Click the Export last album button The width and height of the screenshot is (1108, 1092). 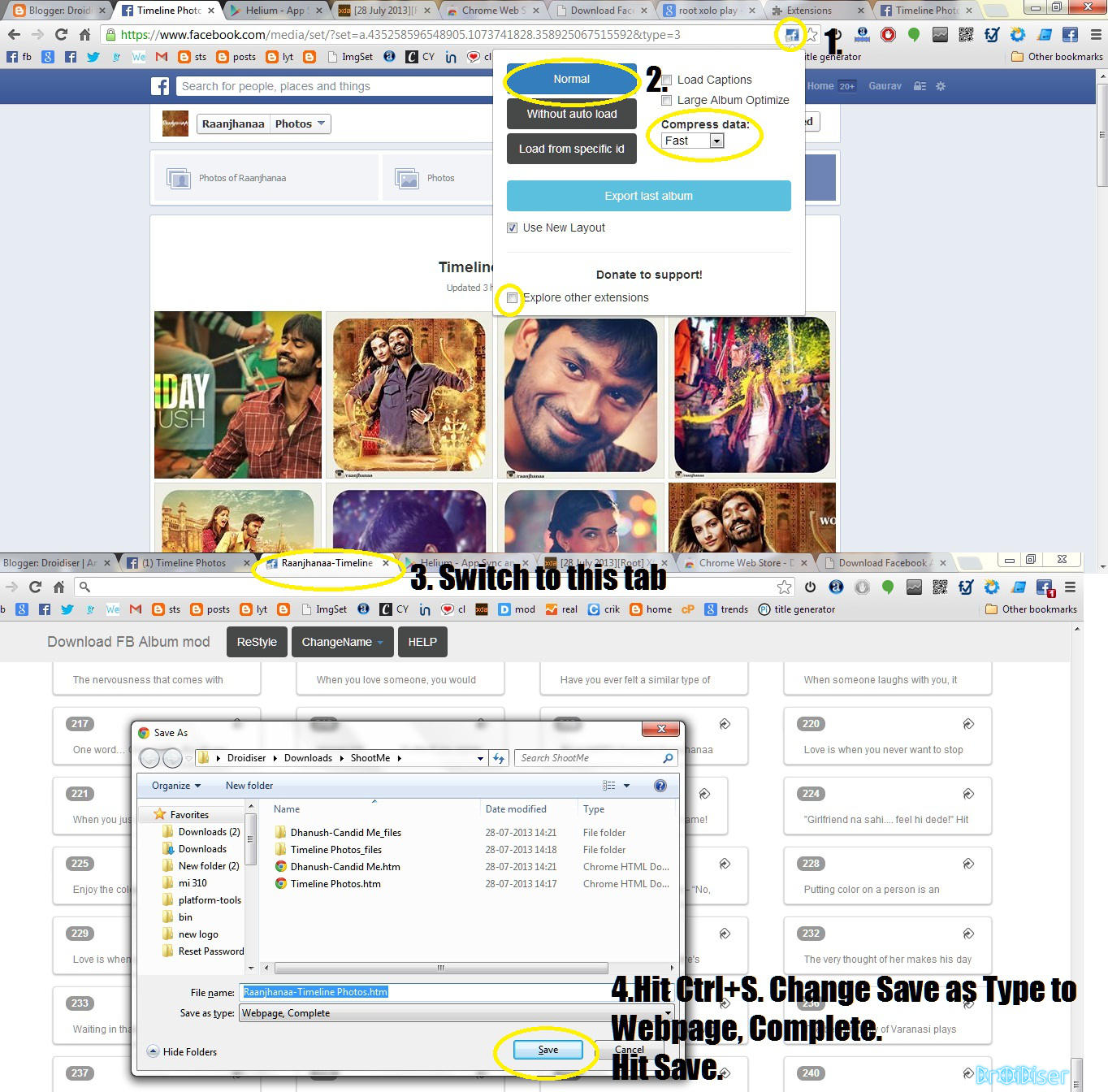point(648,196)
